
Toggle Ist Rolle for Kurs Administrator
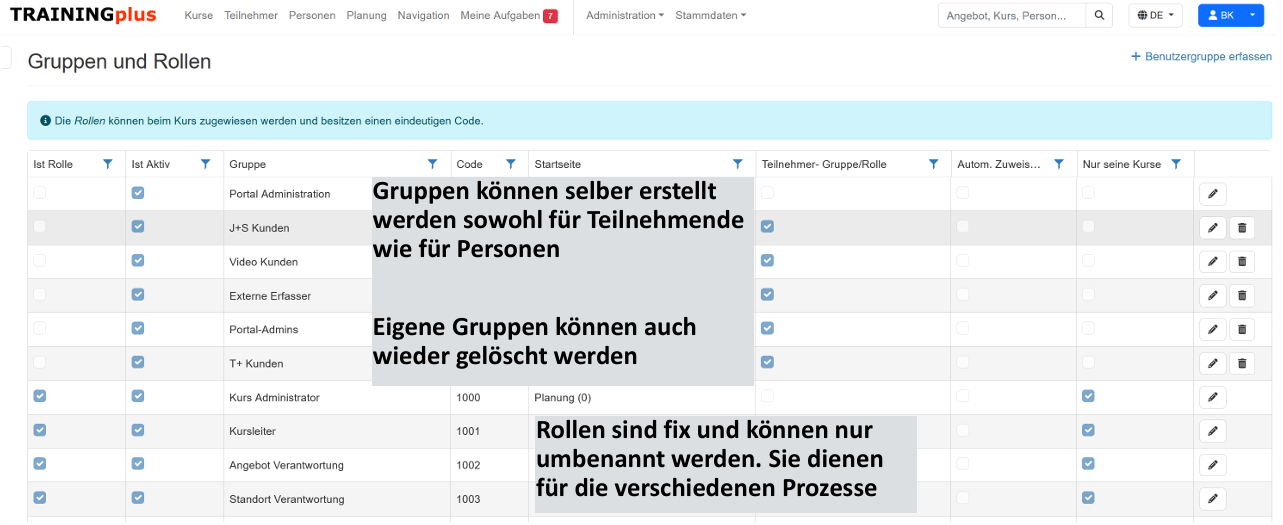[40, 396]
